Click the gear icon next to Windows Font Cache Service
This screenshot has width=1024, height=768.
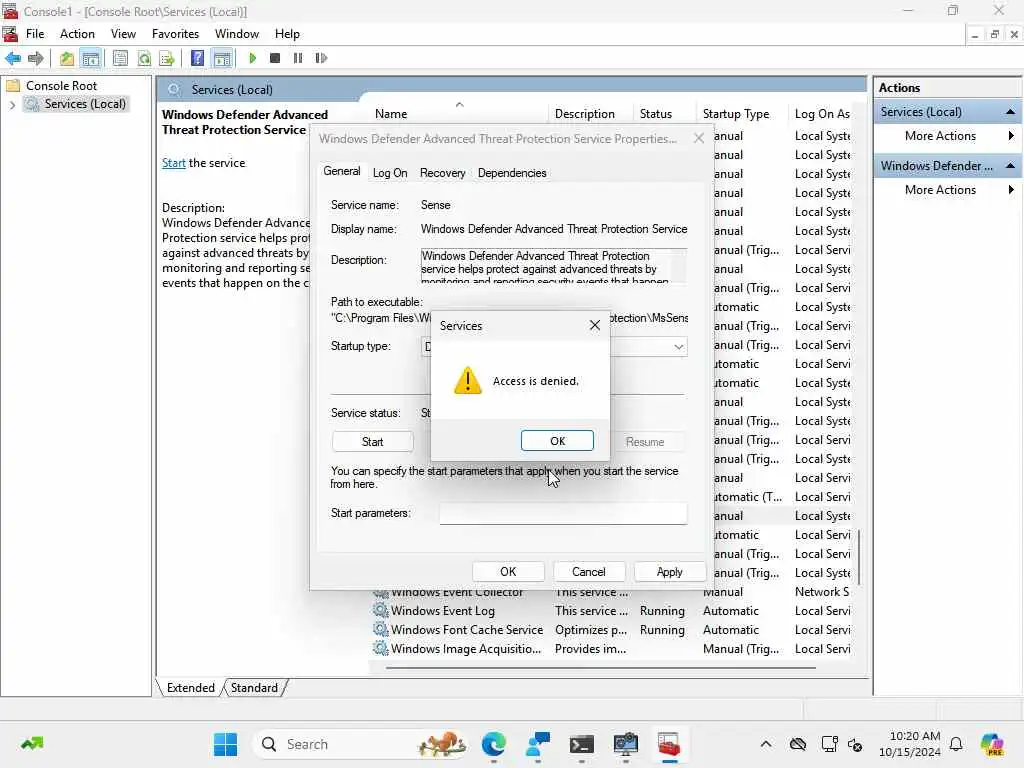(x=380, y=630)
